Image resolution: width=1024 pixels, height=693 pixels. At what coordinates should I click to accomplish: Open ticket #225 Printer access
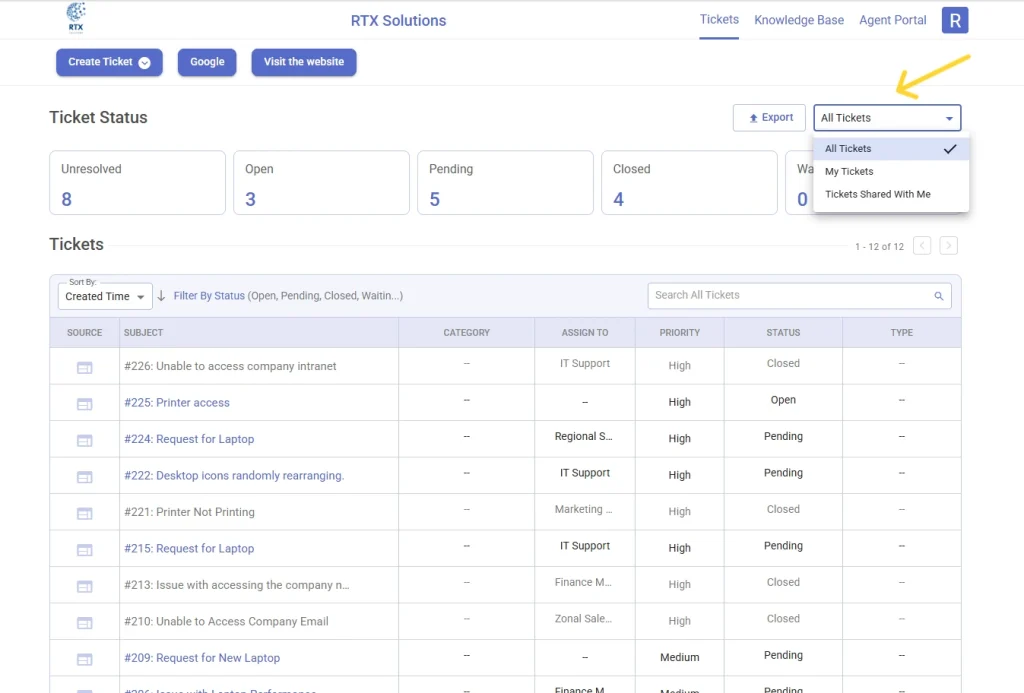tap(177, 403)
